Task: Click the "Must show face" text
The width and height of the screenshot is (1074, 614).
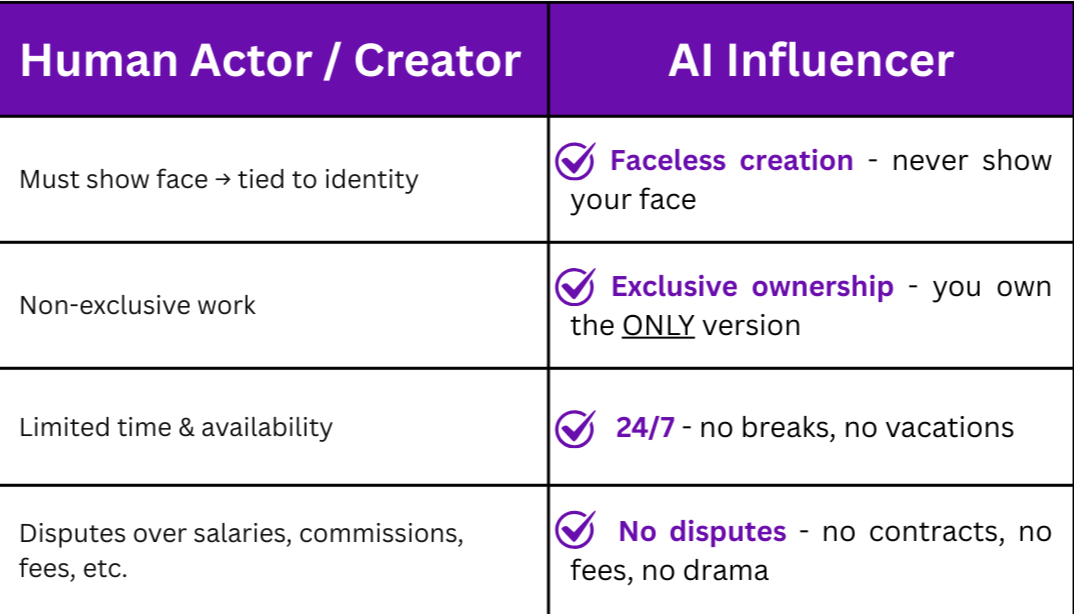Action: (x=114, y=180)
